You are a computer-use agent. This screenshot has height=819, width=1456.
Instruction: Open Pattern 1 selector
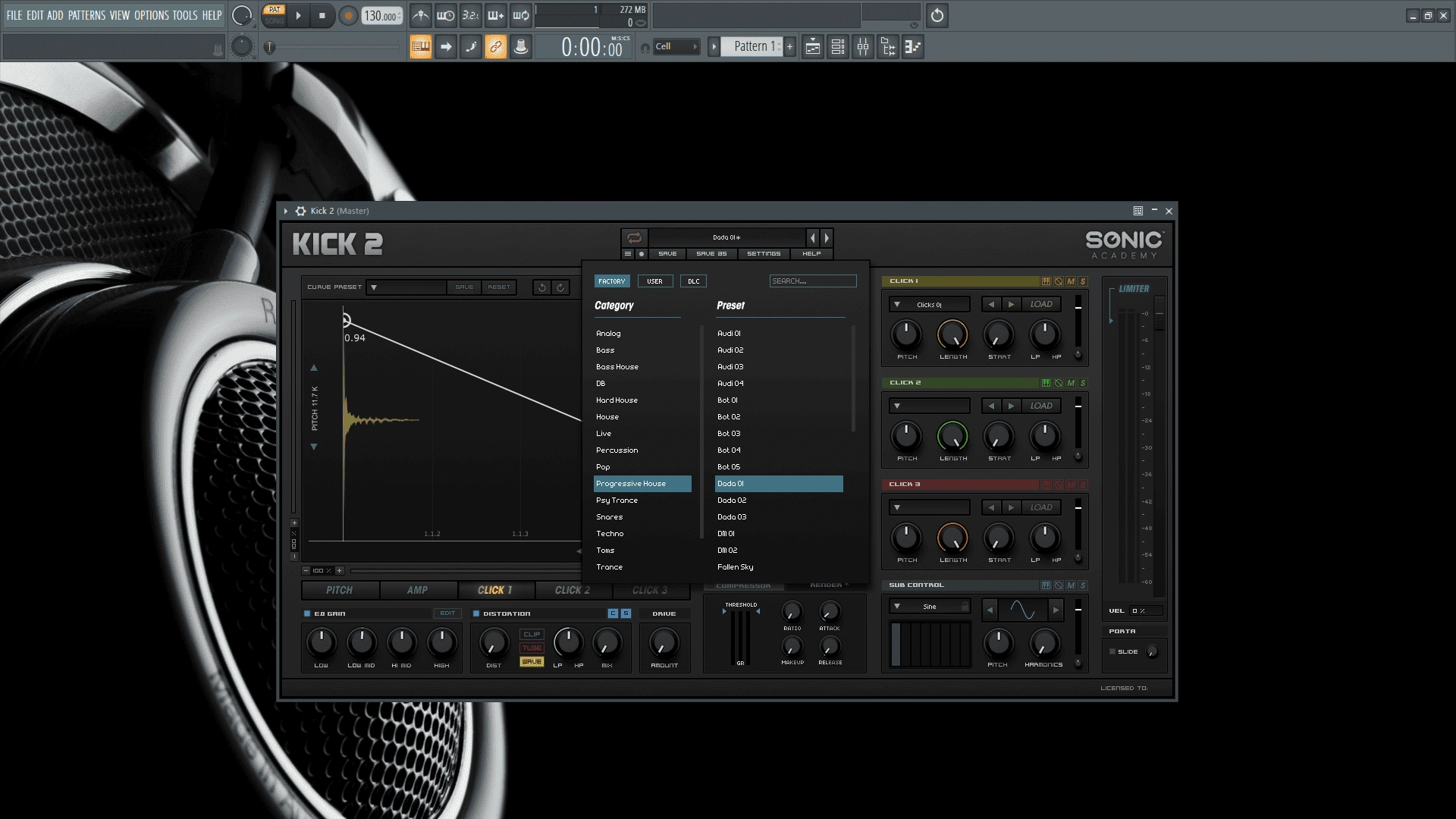pos(752,47)
